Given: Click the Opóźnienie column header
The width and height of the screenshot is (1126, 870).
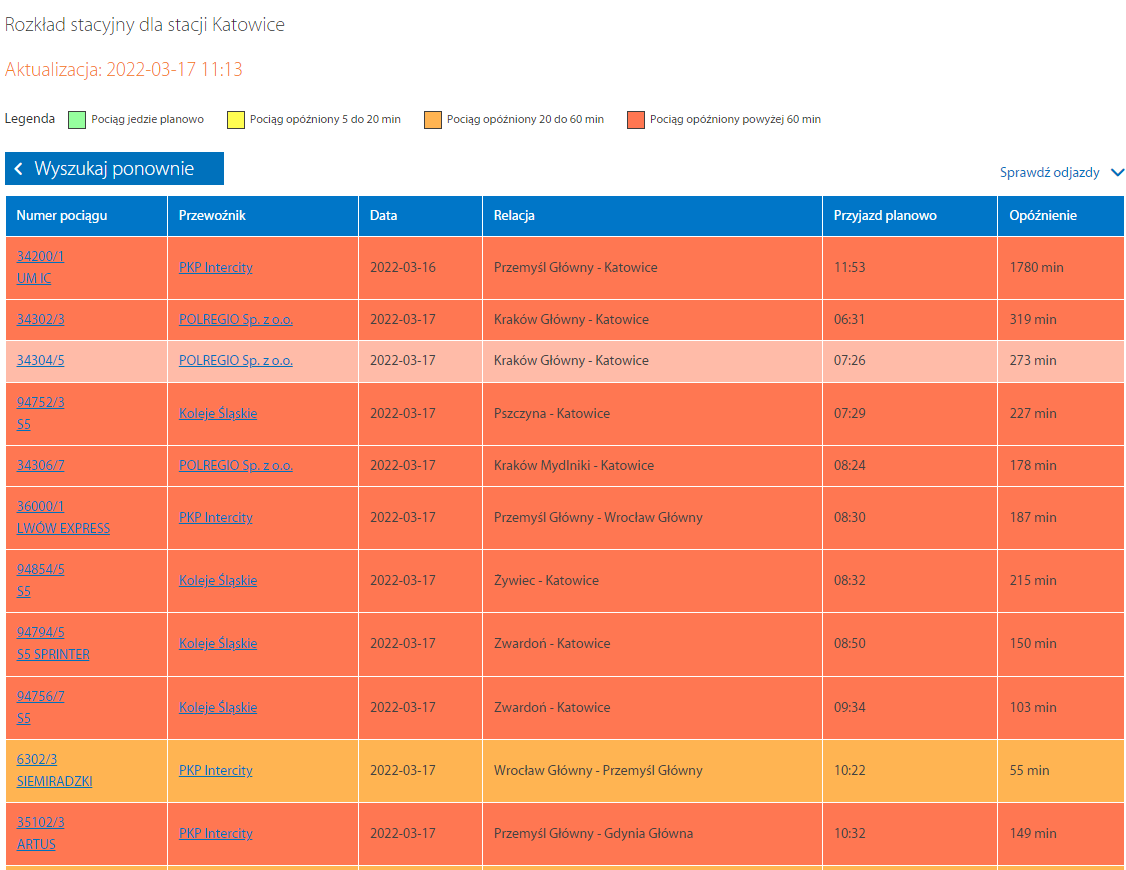Looking at the screenshot, I should [x=1043, y=215].
